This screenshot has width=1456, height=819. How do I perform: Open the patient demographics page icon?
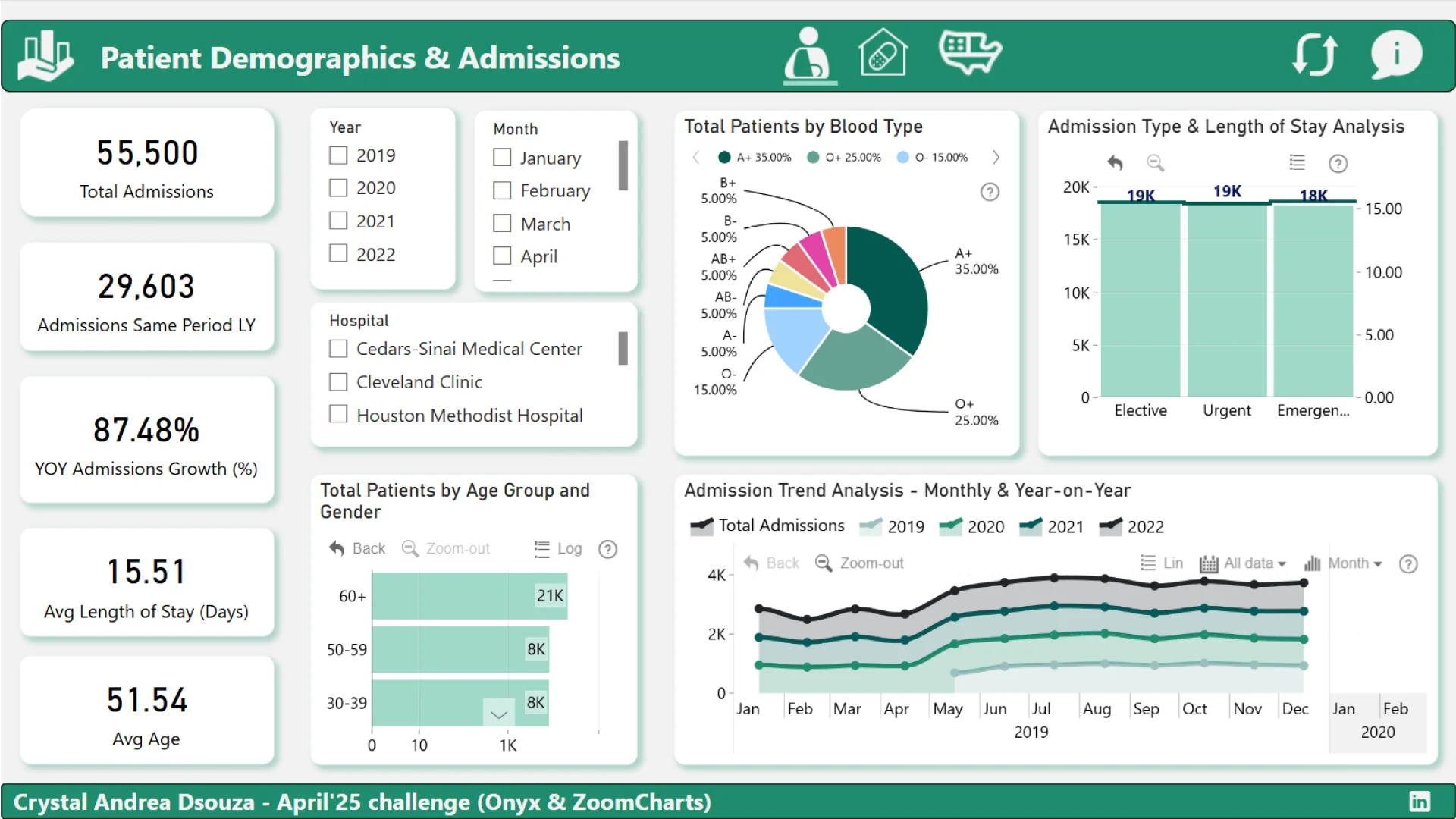click(x=809, y=54)
